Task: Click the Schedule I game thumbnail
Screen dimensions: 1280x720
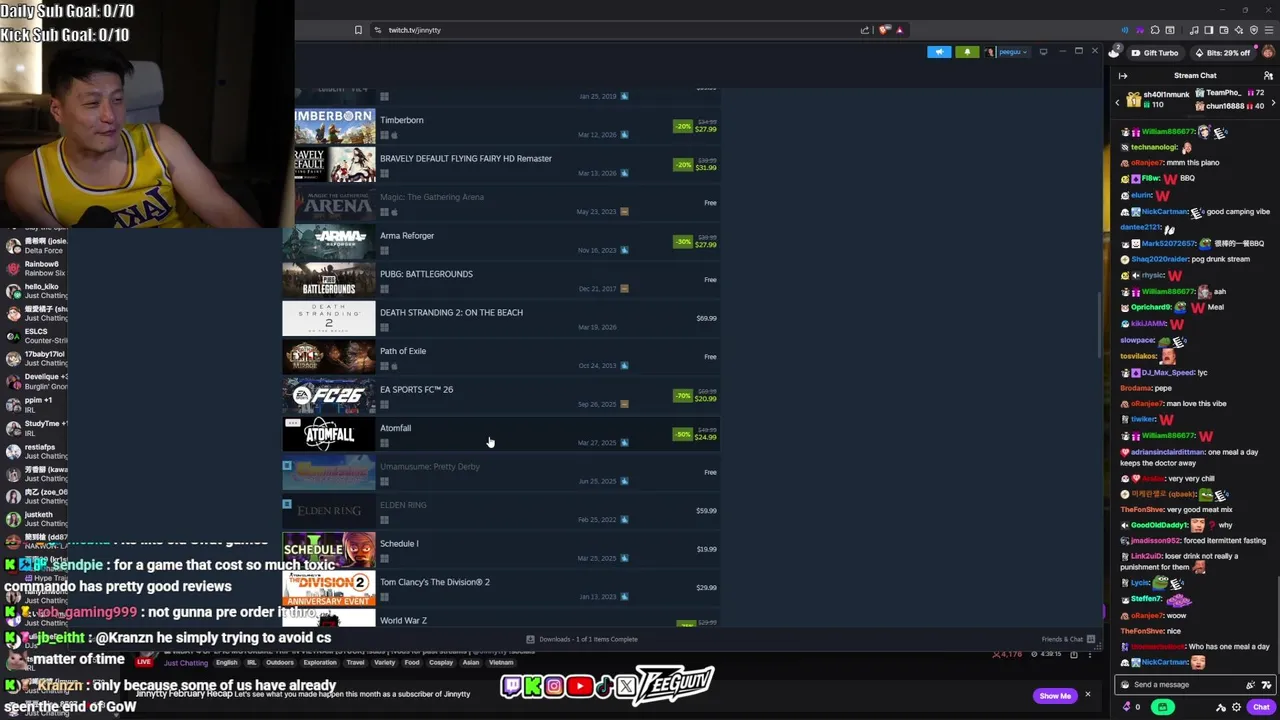Action: (328, 550)
